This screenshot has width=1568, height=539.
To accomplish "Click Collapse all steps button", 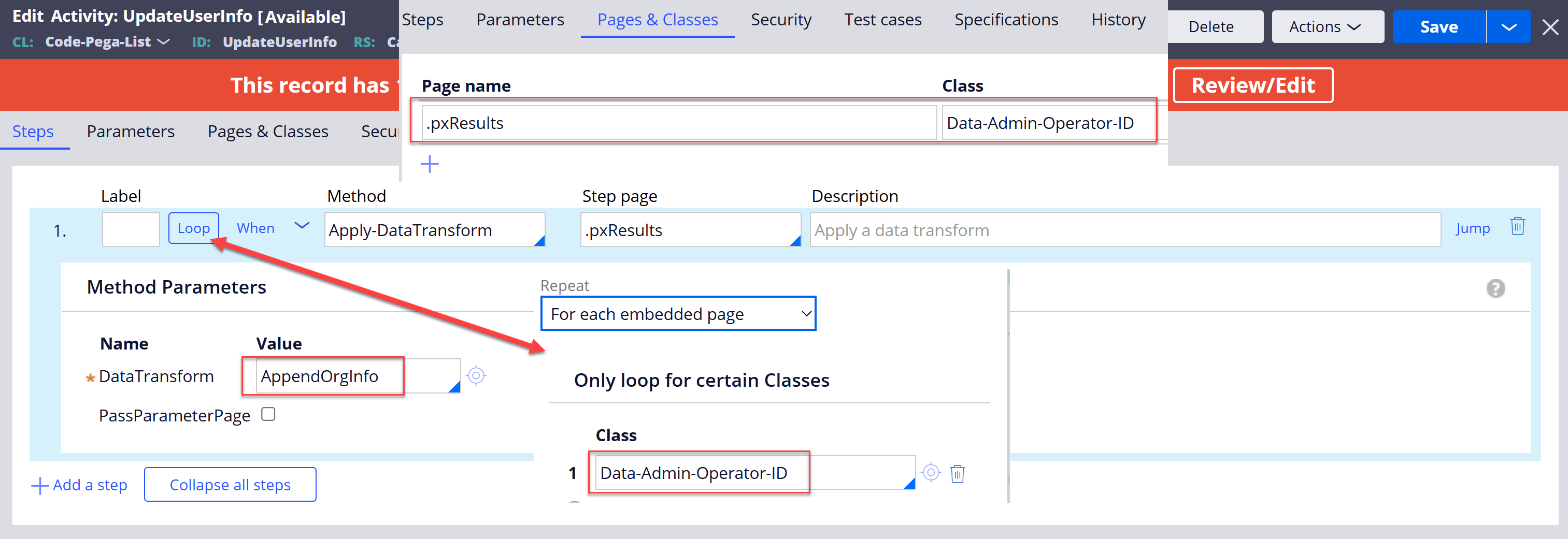I will point(230,485).
